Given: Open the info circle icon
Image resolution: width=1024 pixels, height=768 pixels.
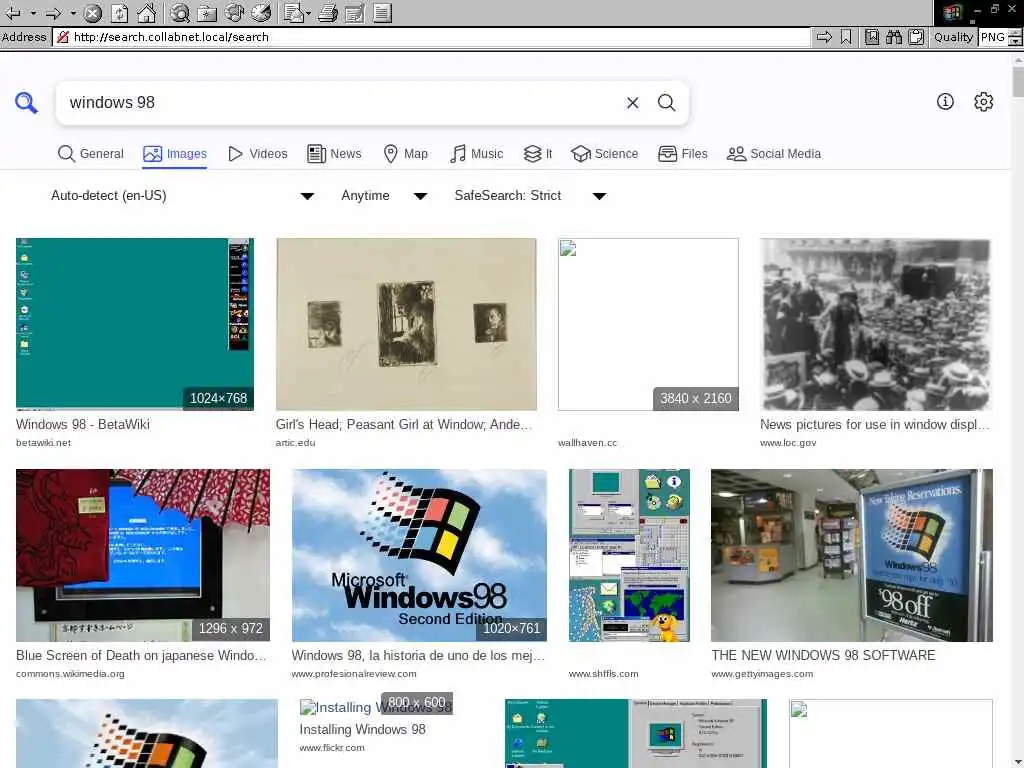Looking at the screenshot, I should point(945,101).
